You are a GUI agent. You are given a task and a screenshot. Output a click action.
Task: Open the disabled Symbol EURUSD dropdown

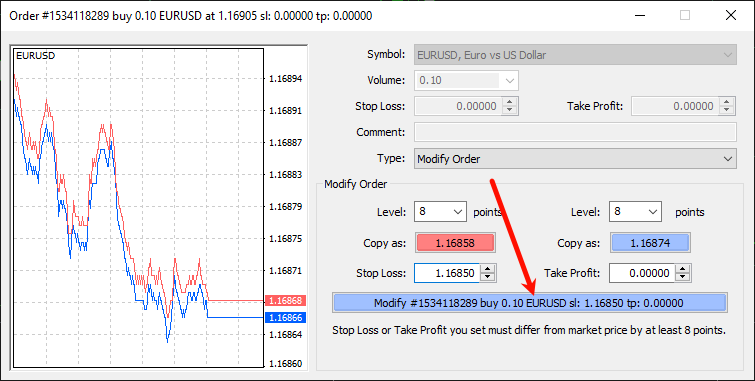tap(575, 55)
